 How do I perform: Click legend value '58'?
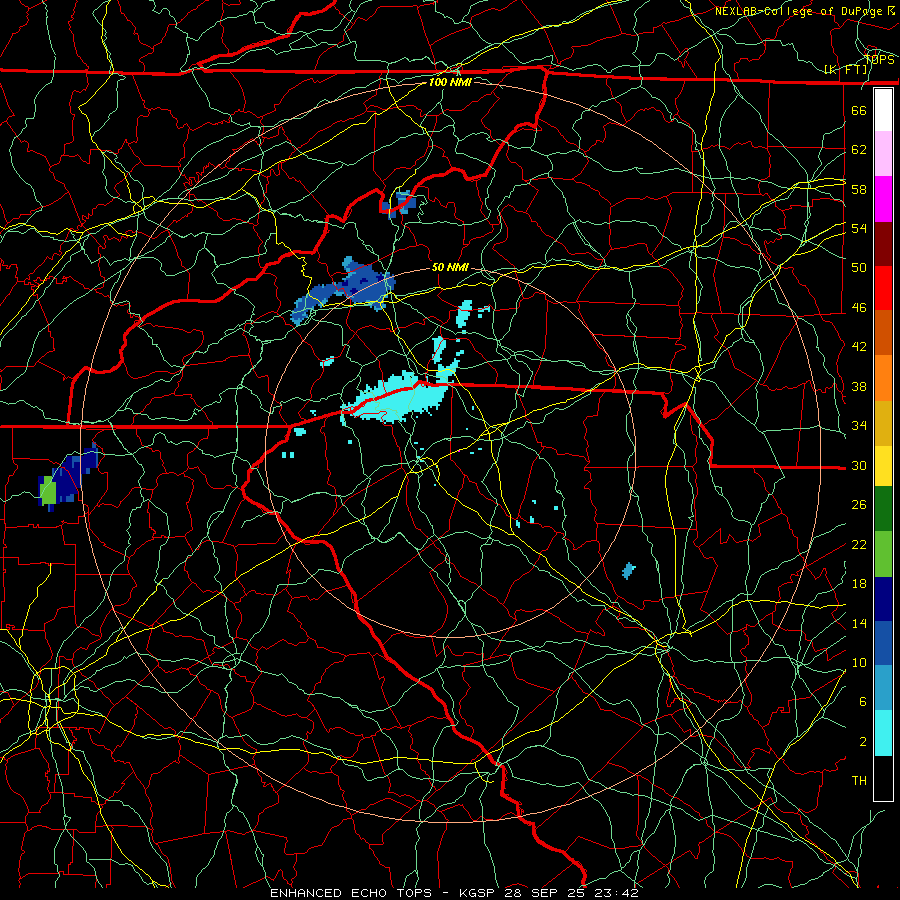click(x=859, y=189)
